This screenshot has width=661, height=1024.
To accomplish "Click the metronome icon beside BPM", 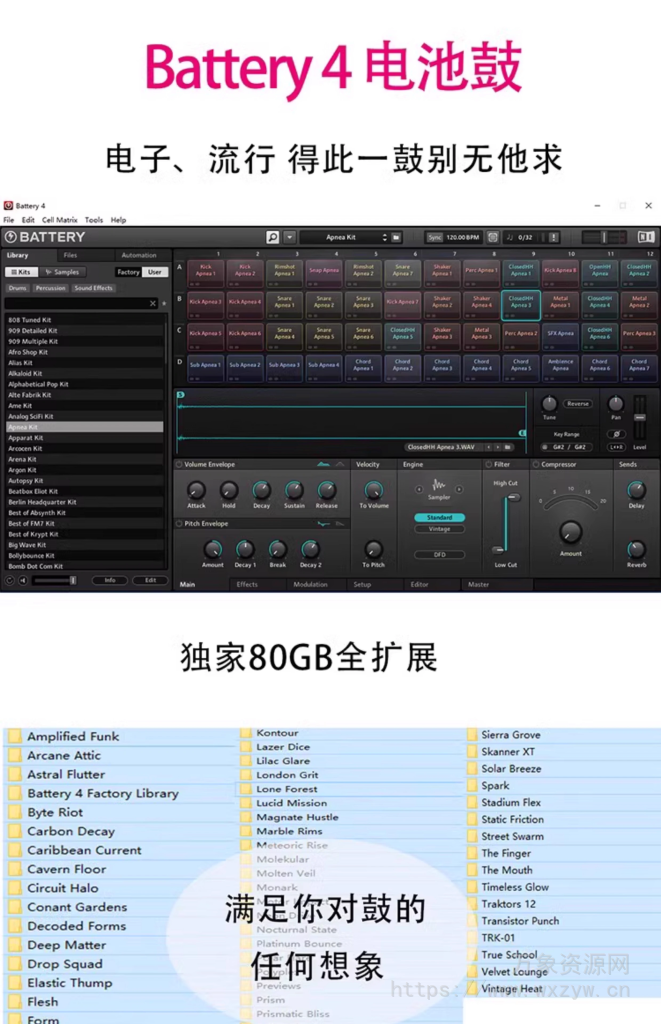I will [x=492, y=237].
